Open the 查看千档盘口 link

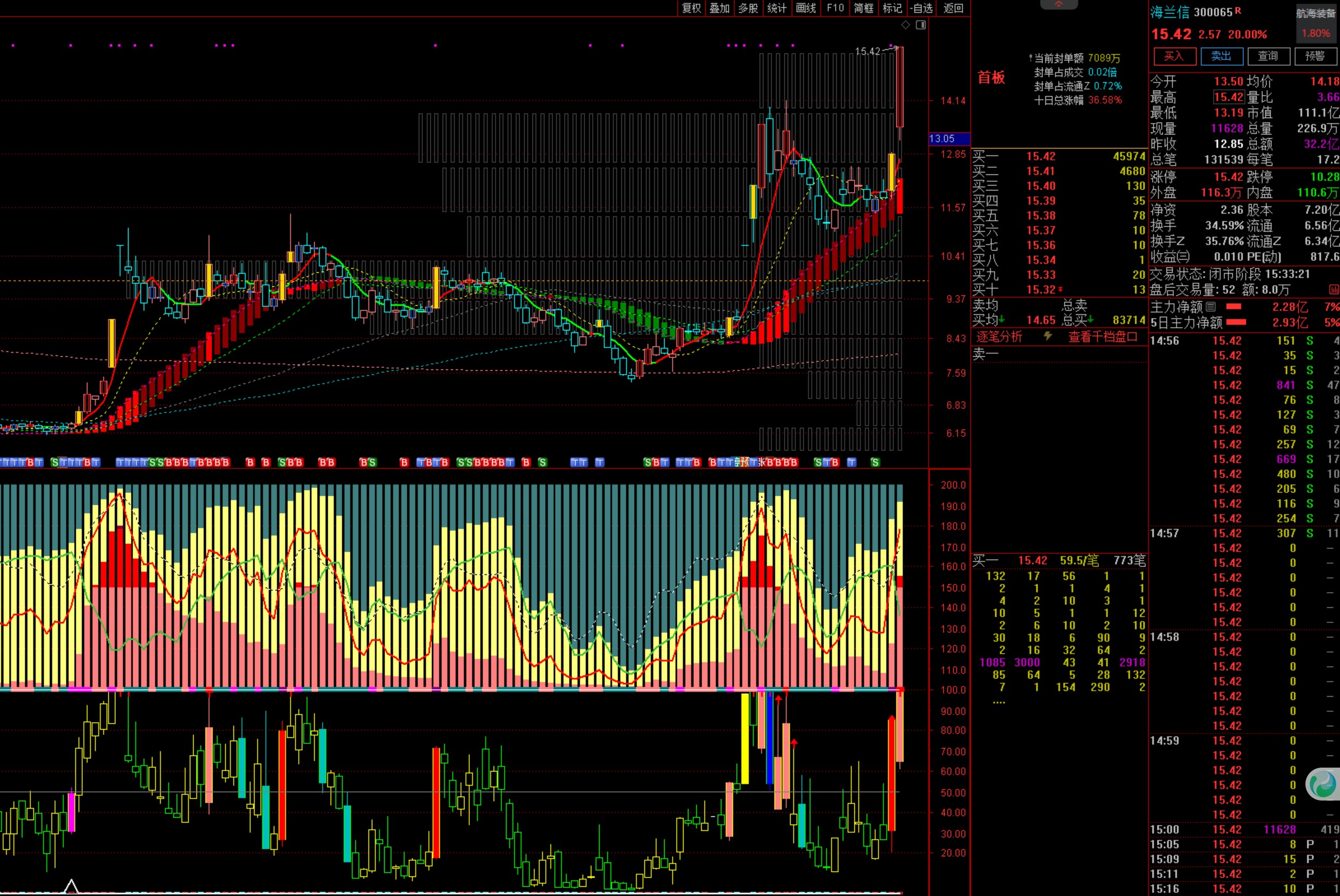click(1103, 336)
